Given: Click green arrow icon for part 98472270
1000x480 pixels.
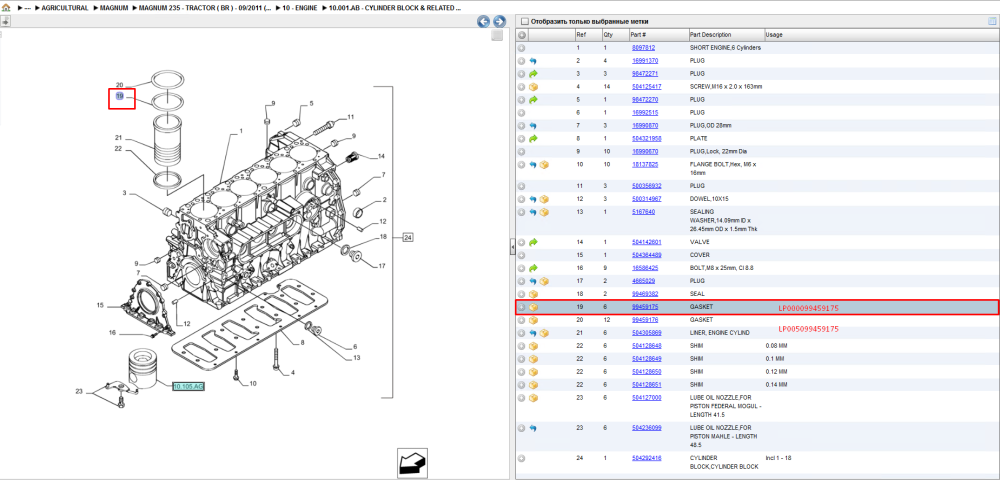Looking at the screenshot, I should click(x=533, y=100).
